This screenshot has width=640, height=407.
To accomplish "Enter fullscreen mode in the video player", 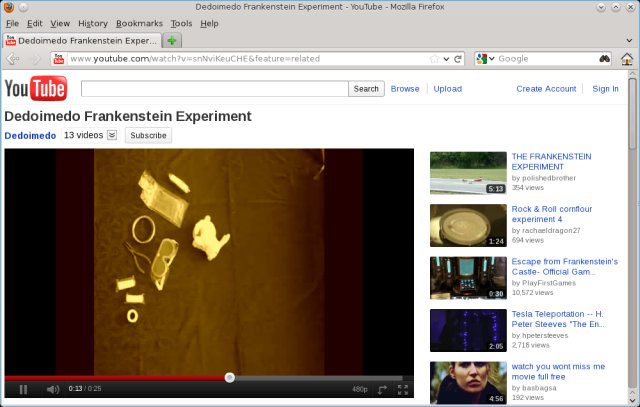I will click(402, 389).
